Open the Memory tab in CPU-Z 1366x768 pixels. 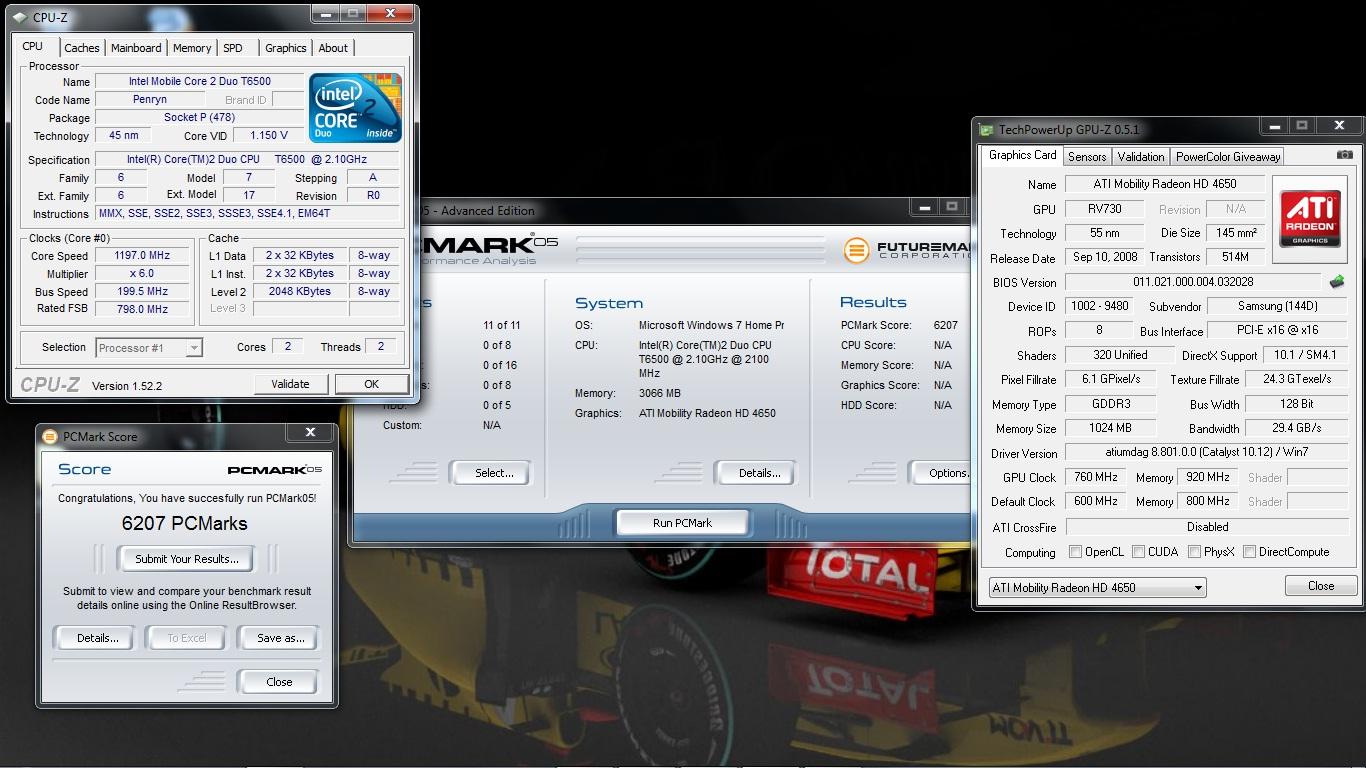point(192,48)
